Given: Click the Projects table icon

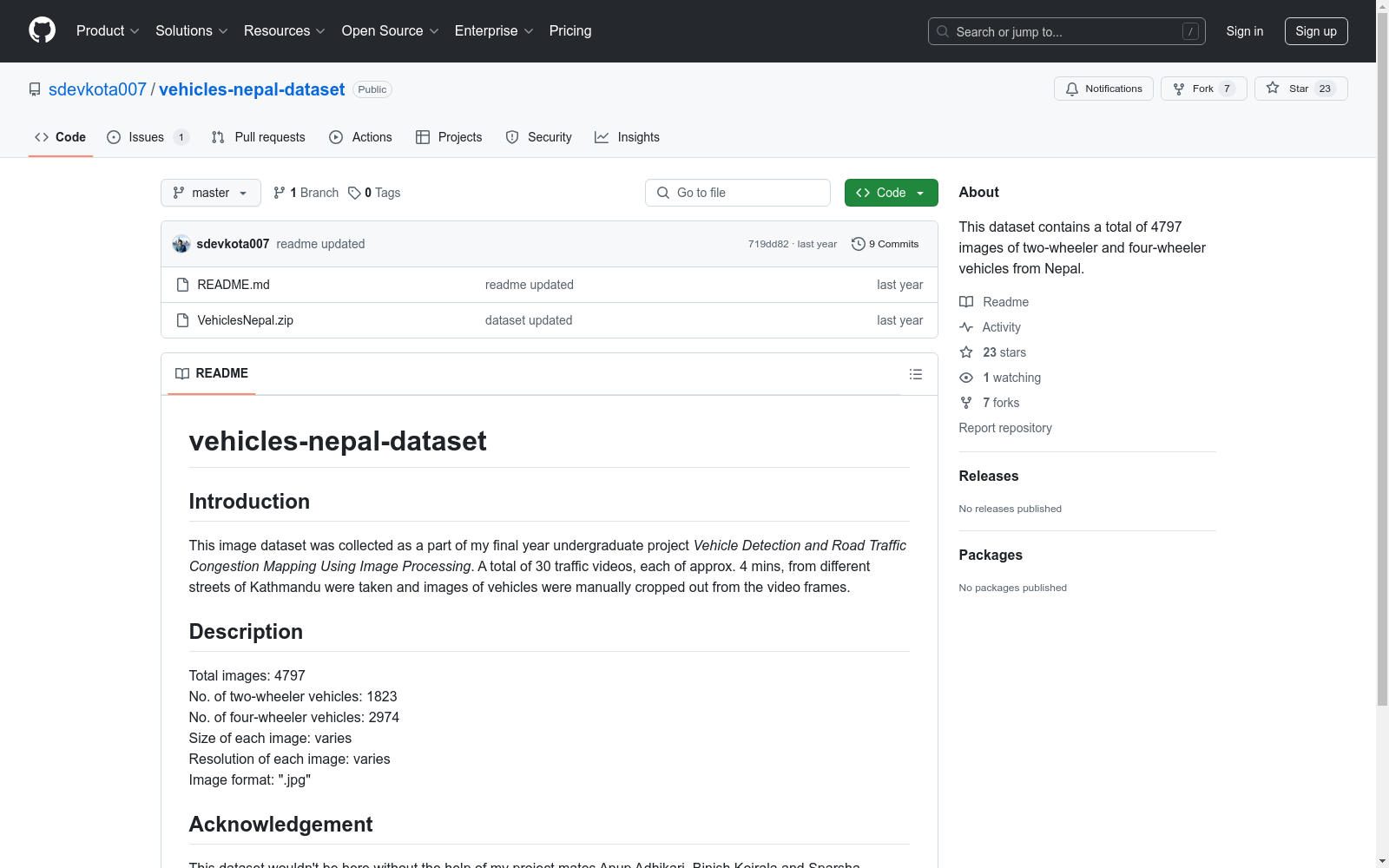Looking at the screenshot, I should point(423,137).
